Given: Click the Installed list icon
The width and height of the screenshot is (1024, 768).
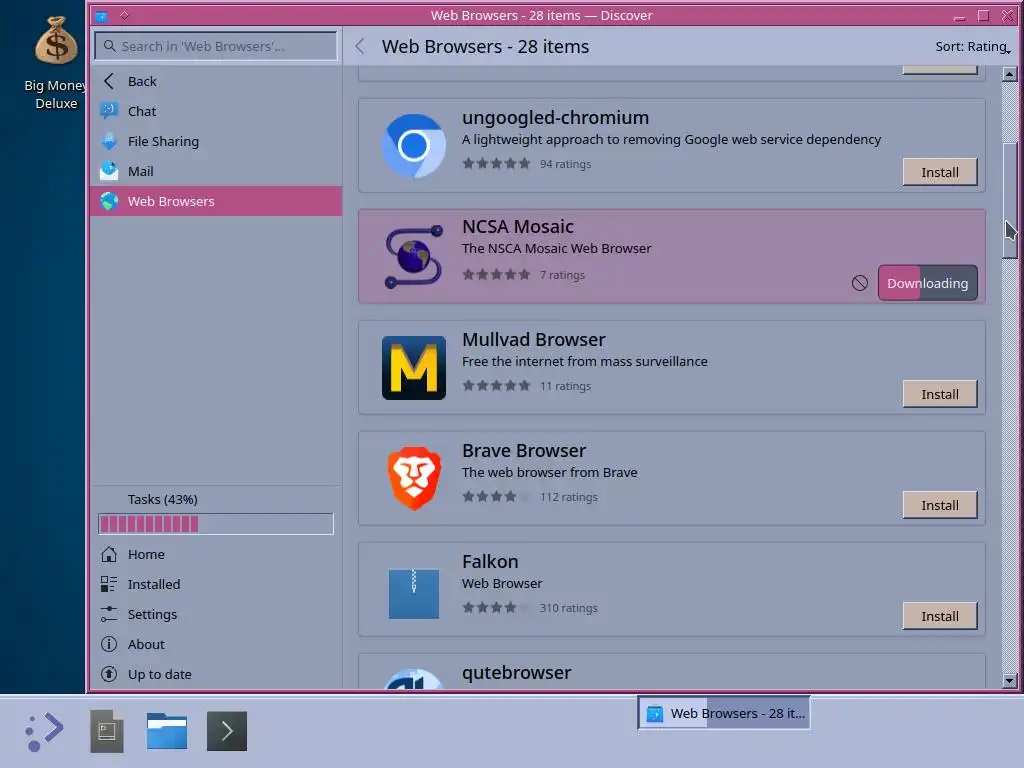Looking at the screenshot, I should pos(109,584).
